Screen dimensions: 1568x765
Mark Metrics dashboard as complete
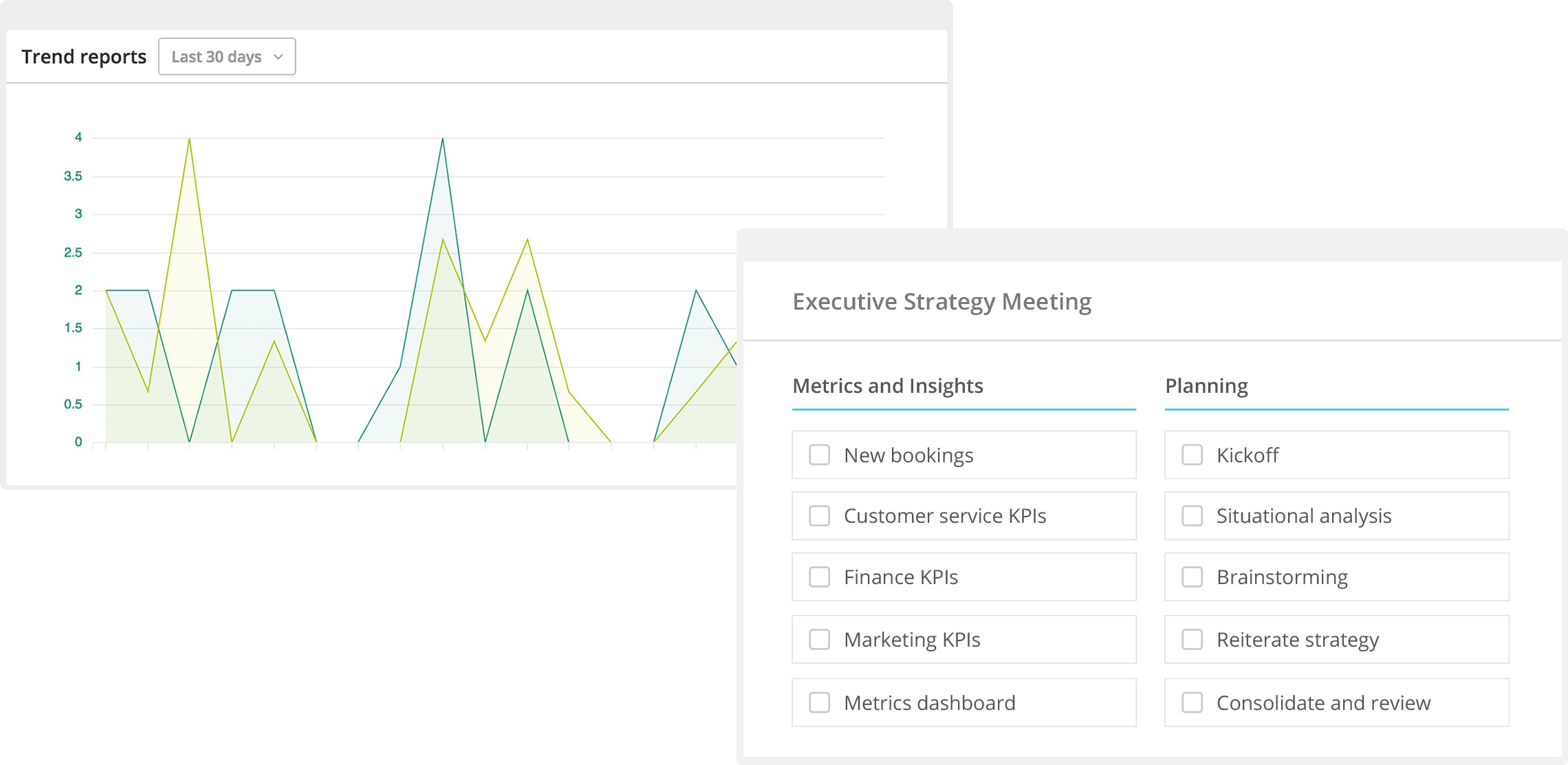pos(819,702)
